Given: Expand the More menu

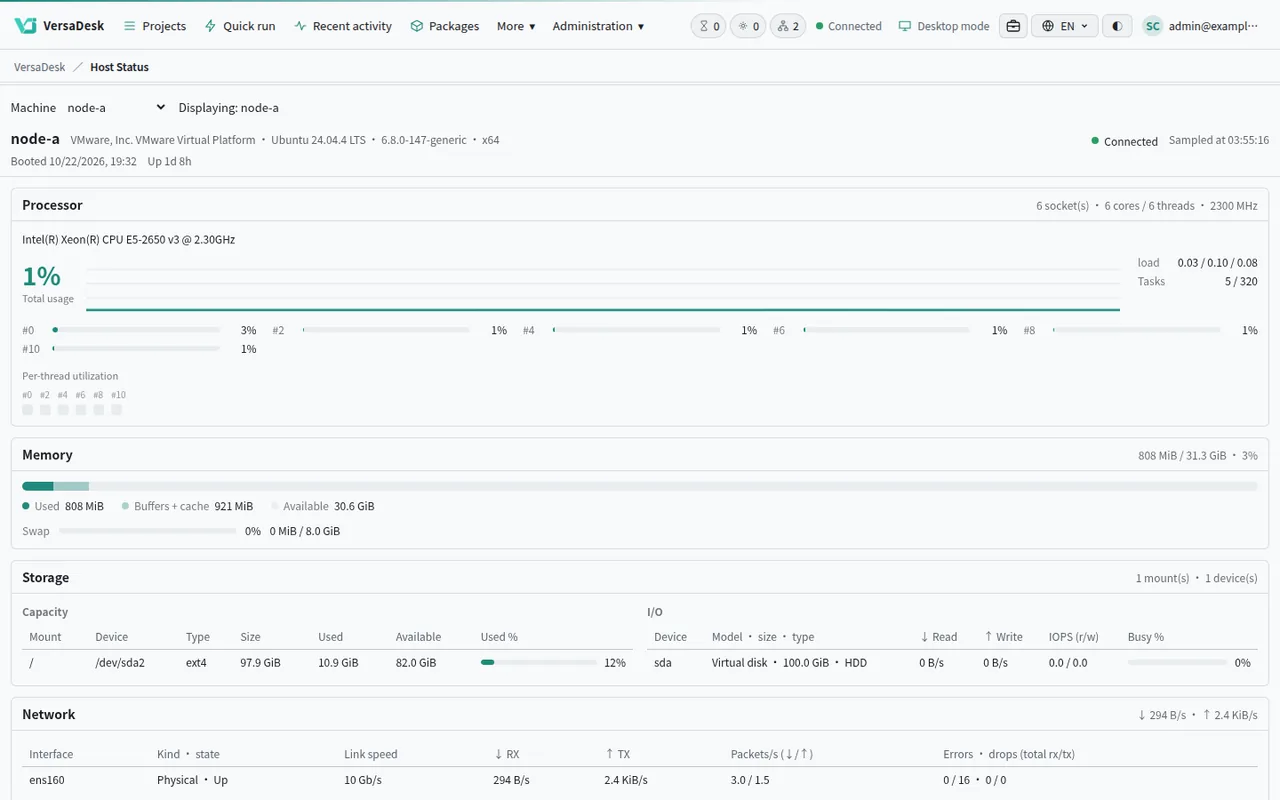Looking at the screenshot, I should 516,26.
